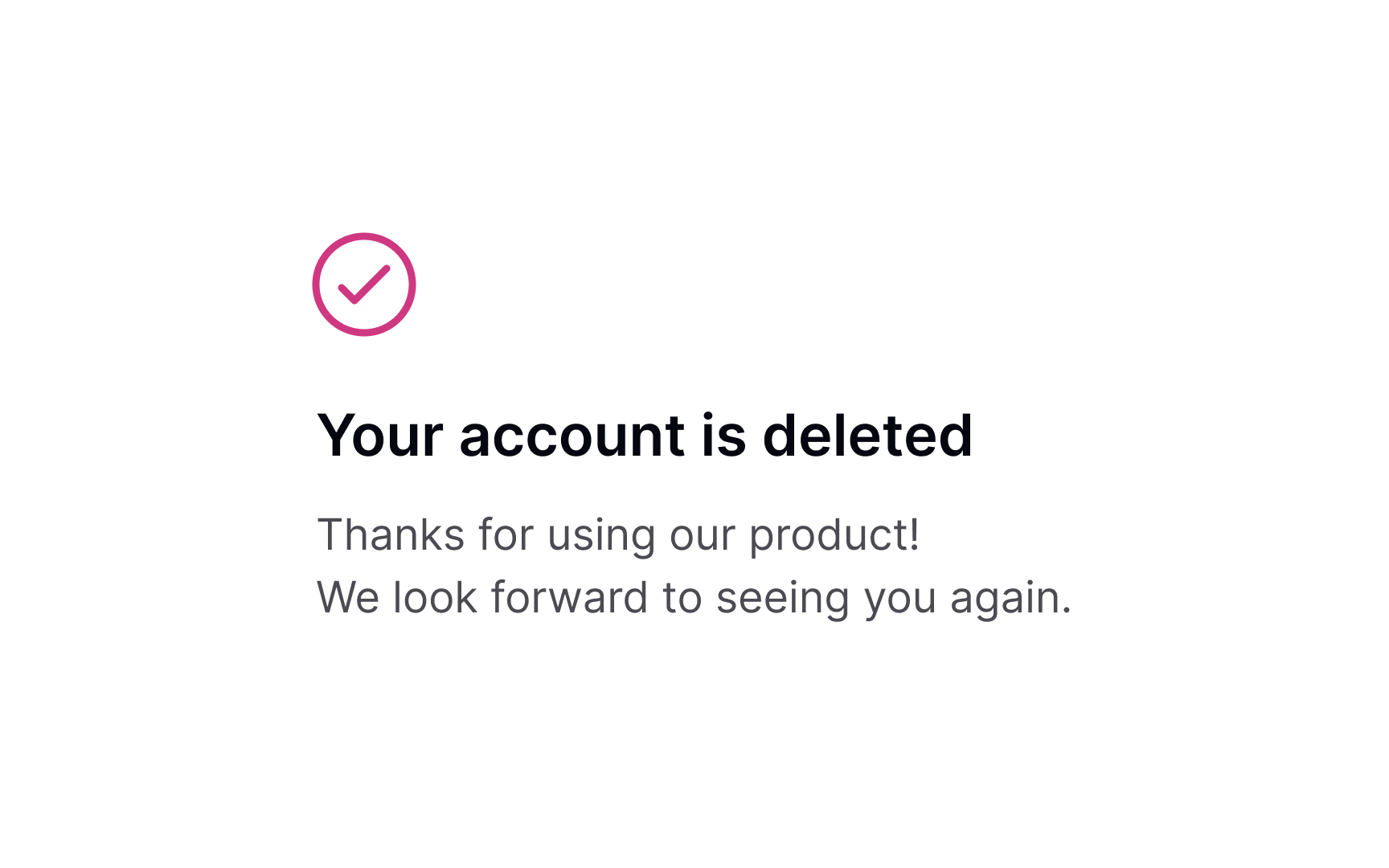Click the word "our" in the message
The width and height of the screenshot is (1389, 868).
pos(702,535)
